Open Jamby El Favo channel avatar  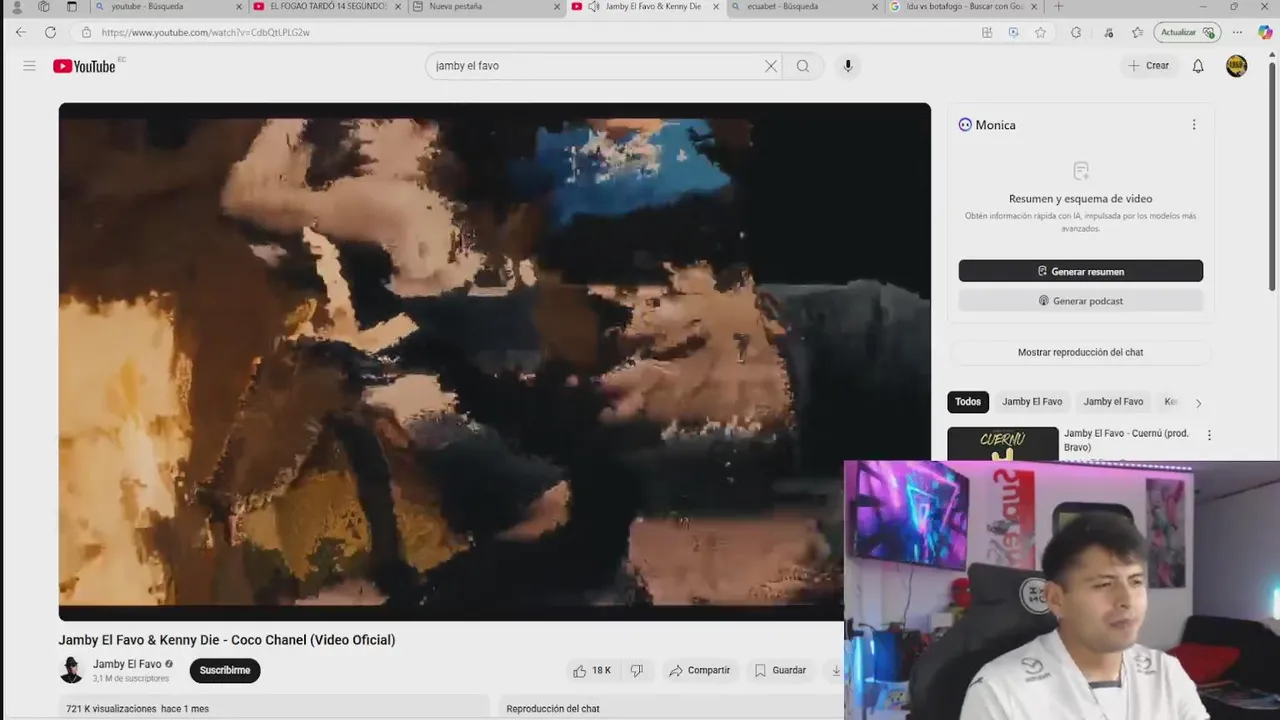(x=71, y=670)
